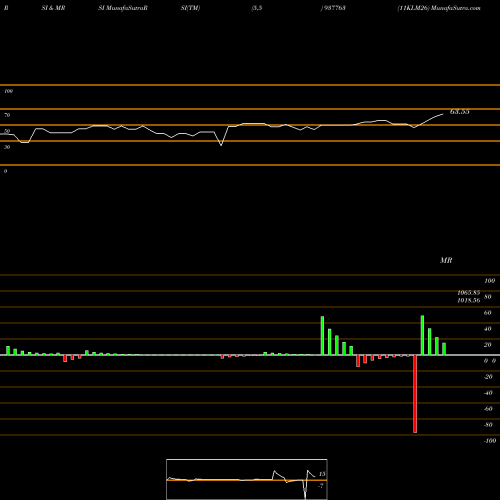
Task: Click the (11KLM26) MunafaSutra.com header text
Action: click(439, 8)
